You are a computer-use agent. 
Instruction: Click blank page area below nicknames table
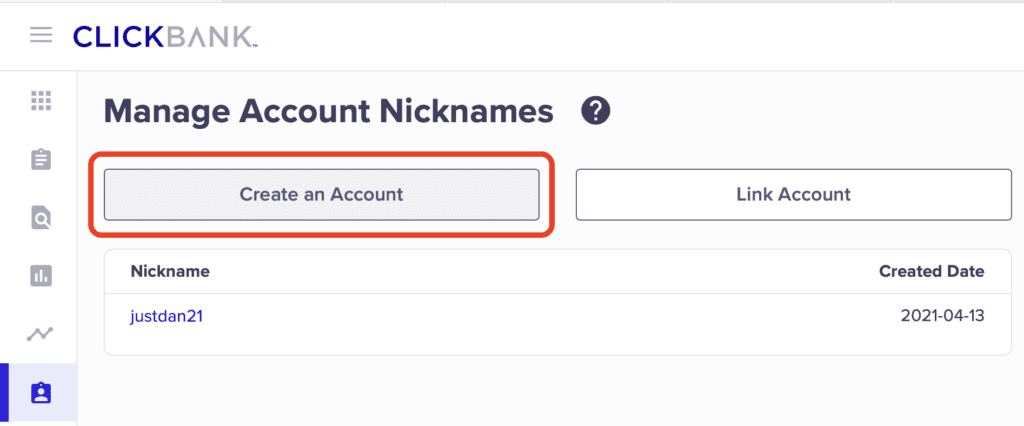550,392
